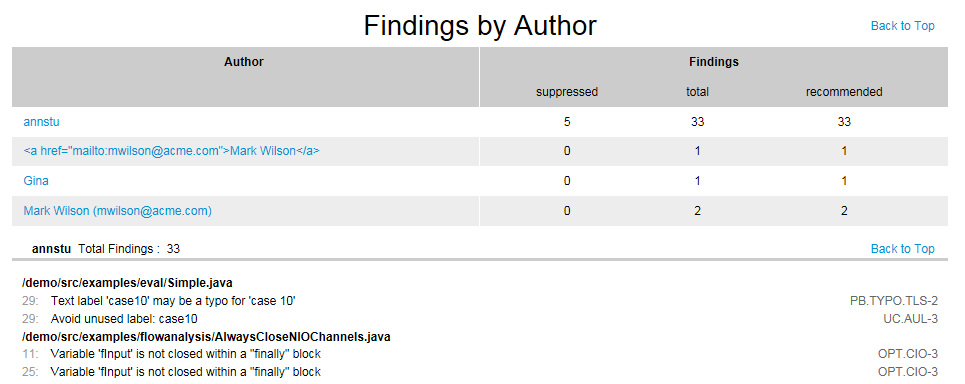This screenshot has width=965, height=384.
Task: Select the Author column header
Action: coord(244,62)
